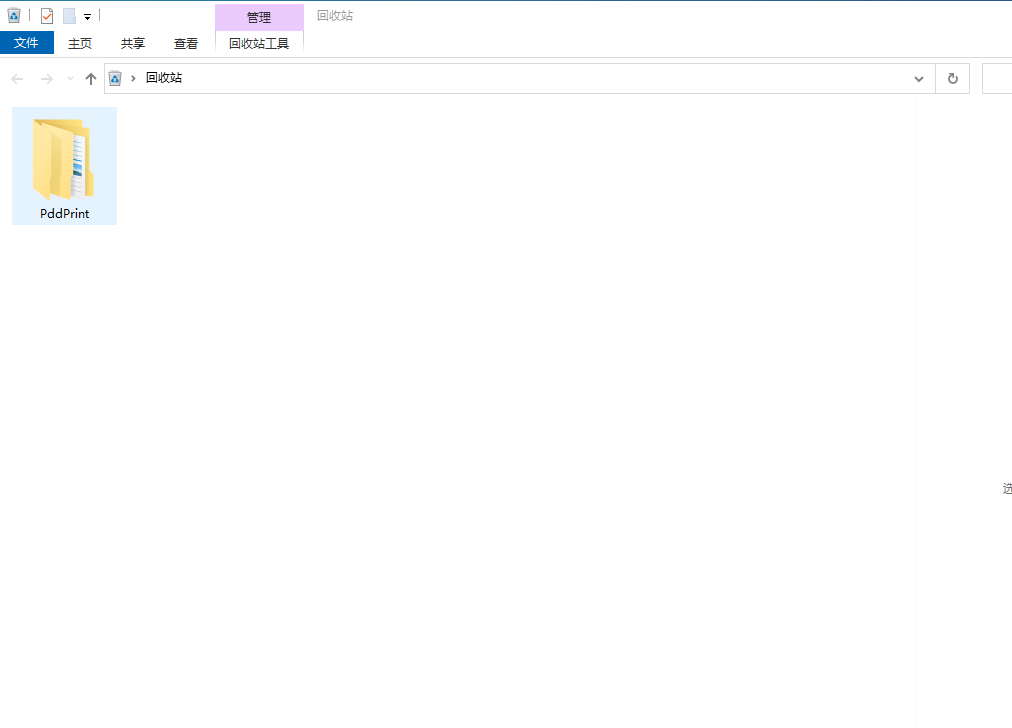This screenshot has width=1012, height=728.
Task: Expand the recent locations dropdown chevron
Action: (70, 79)
